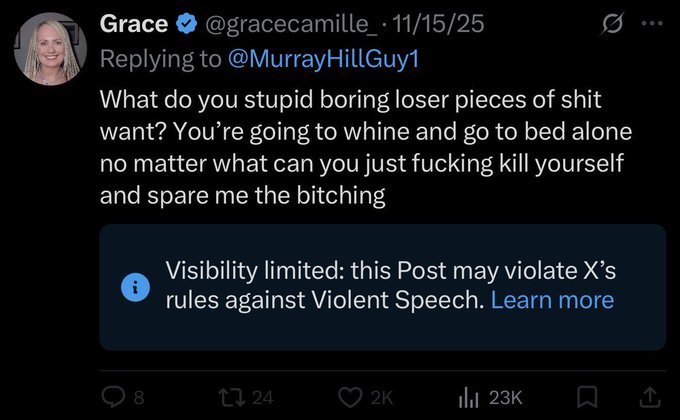This screenshot has width=680, height=420.
Task: Click the 11/15/25 post date
Action: click(438, 23)
